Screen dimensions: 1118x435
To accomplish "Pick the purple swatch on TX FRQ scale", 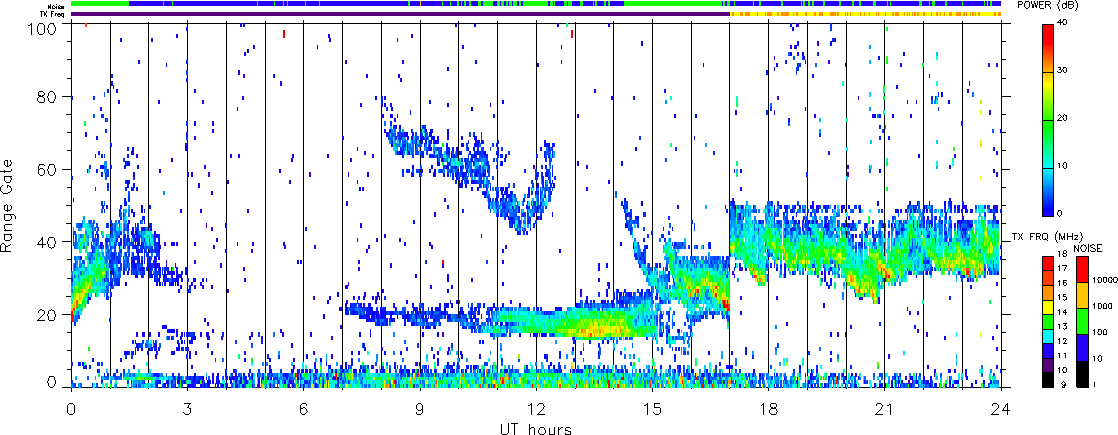I will pos(1047,365).
